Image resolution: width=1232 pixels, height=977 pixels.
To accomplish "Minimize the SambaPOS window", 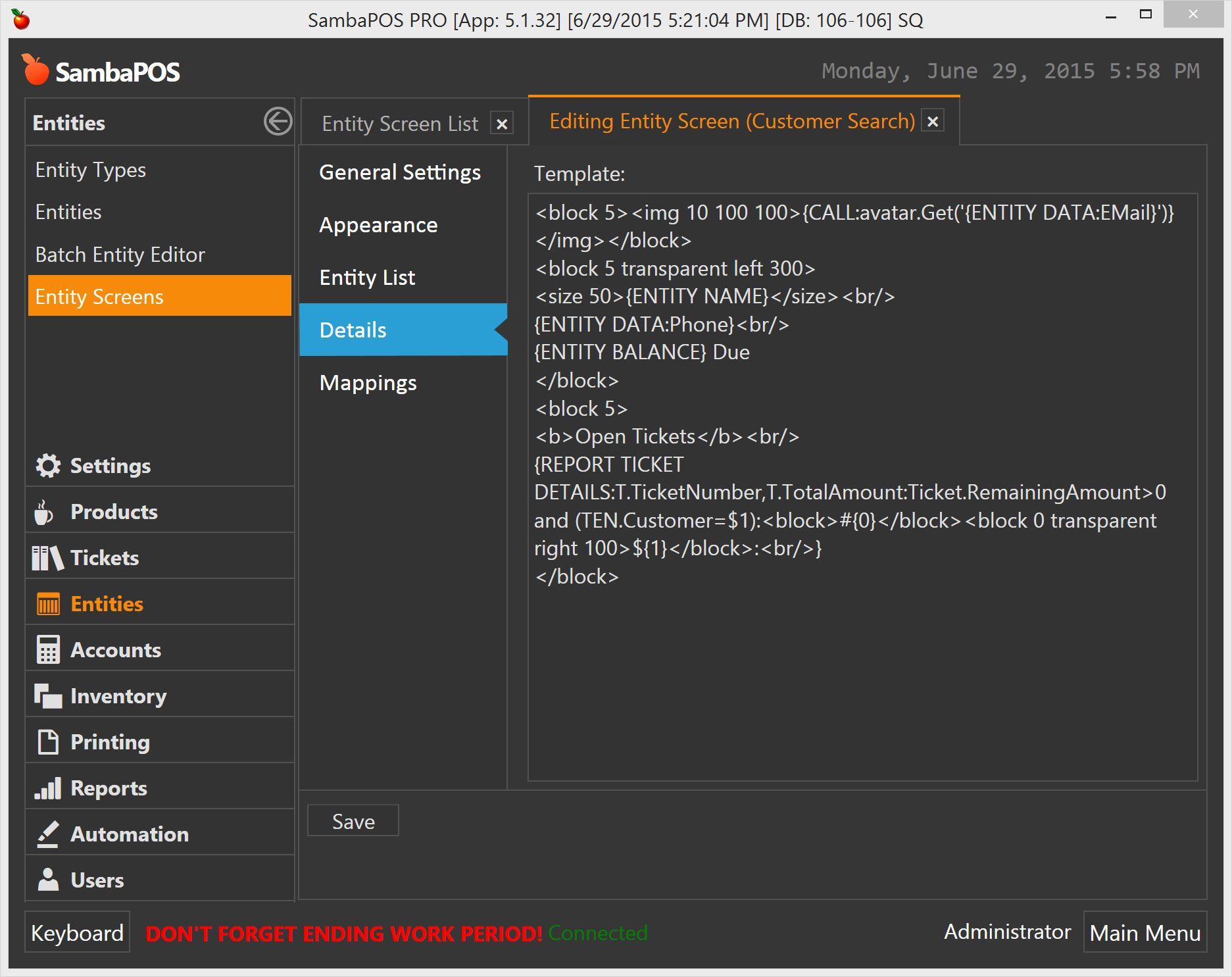I will [x=1111, y=16].
